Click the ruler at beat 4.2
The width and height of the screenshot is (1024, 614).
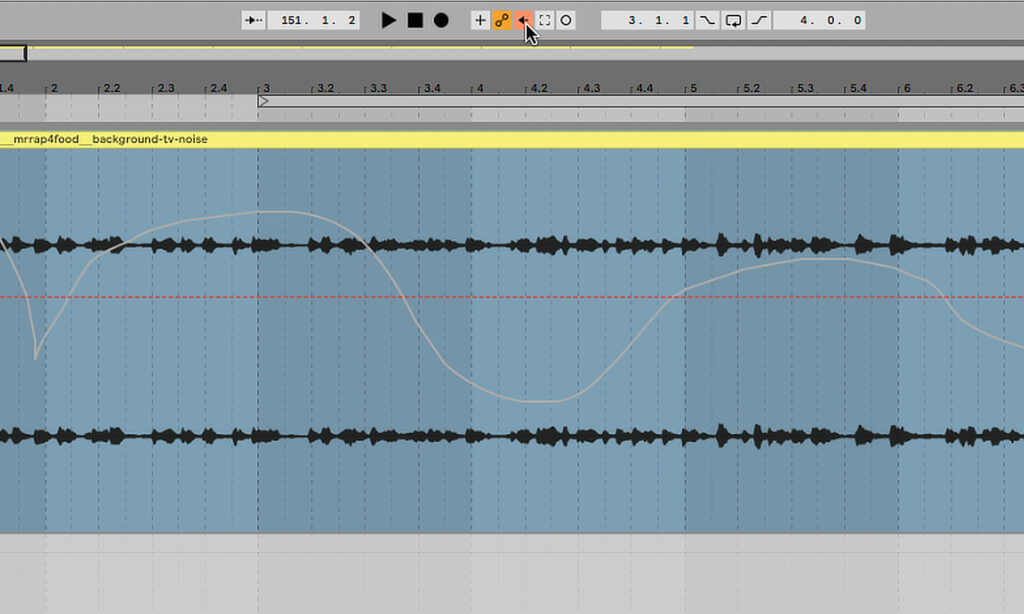(x=539, y=88)
